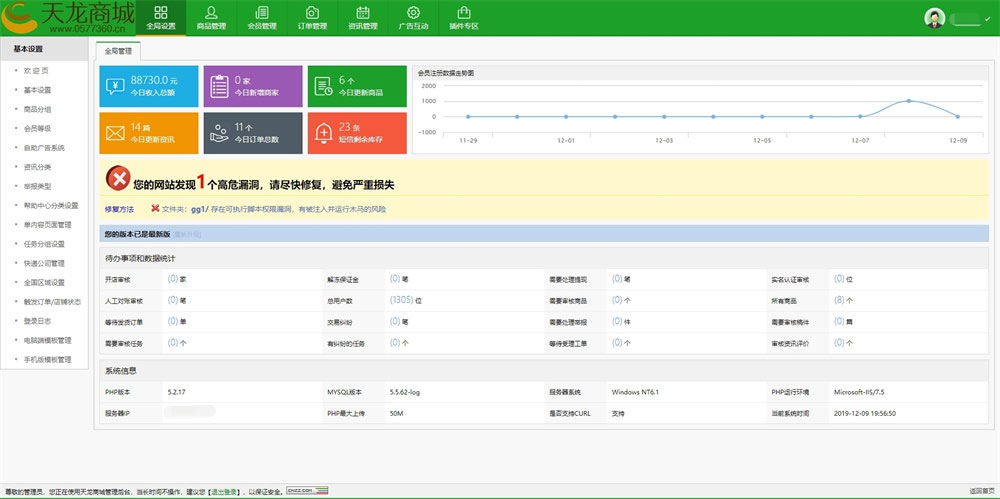Click the 插件专区 shopping bag icon
1000x499 pixels.
coord(463,13)
